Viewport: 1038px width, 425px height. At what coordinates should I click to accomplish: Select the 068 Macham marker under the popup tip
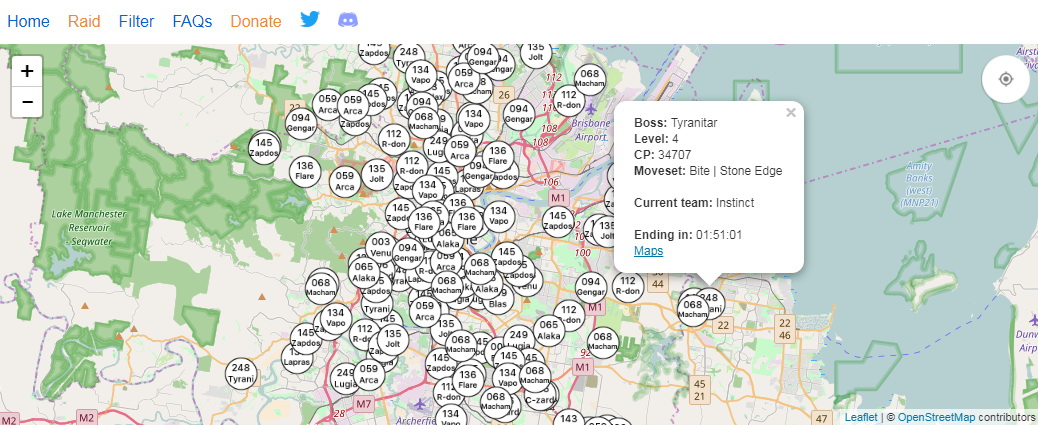[693, 309]
